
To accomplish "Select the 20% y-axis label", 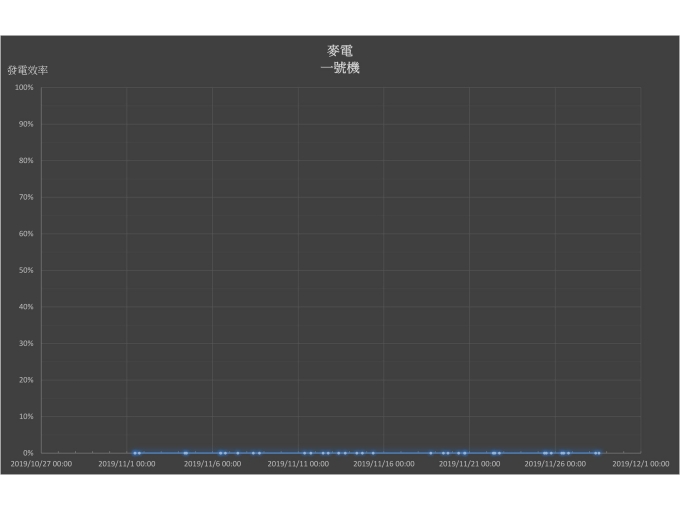I will 26,380.
